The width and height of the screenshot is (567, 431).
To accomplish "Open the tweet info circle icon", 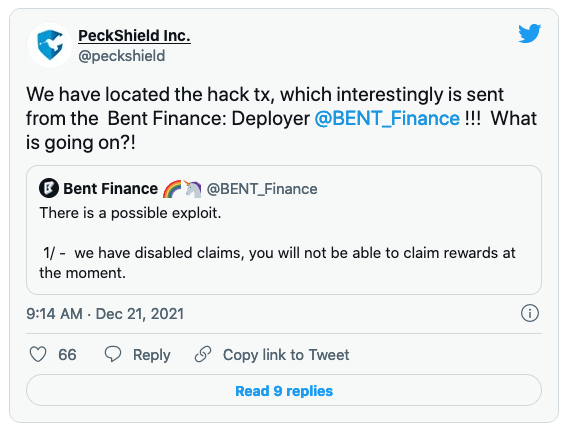I will [x=530, y=313].
